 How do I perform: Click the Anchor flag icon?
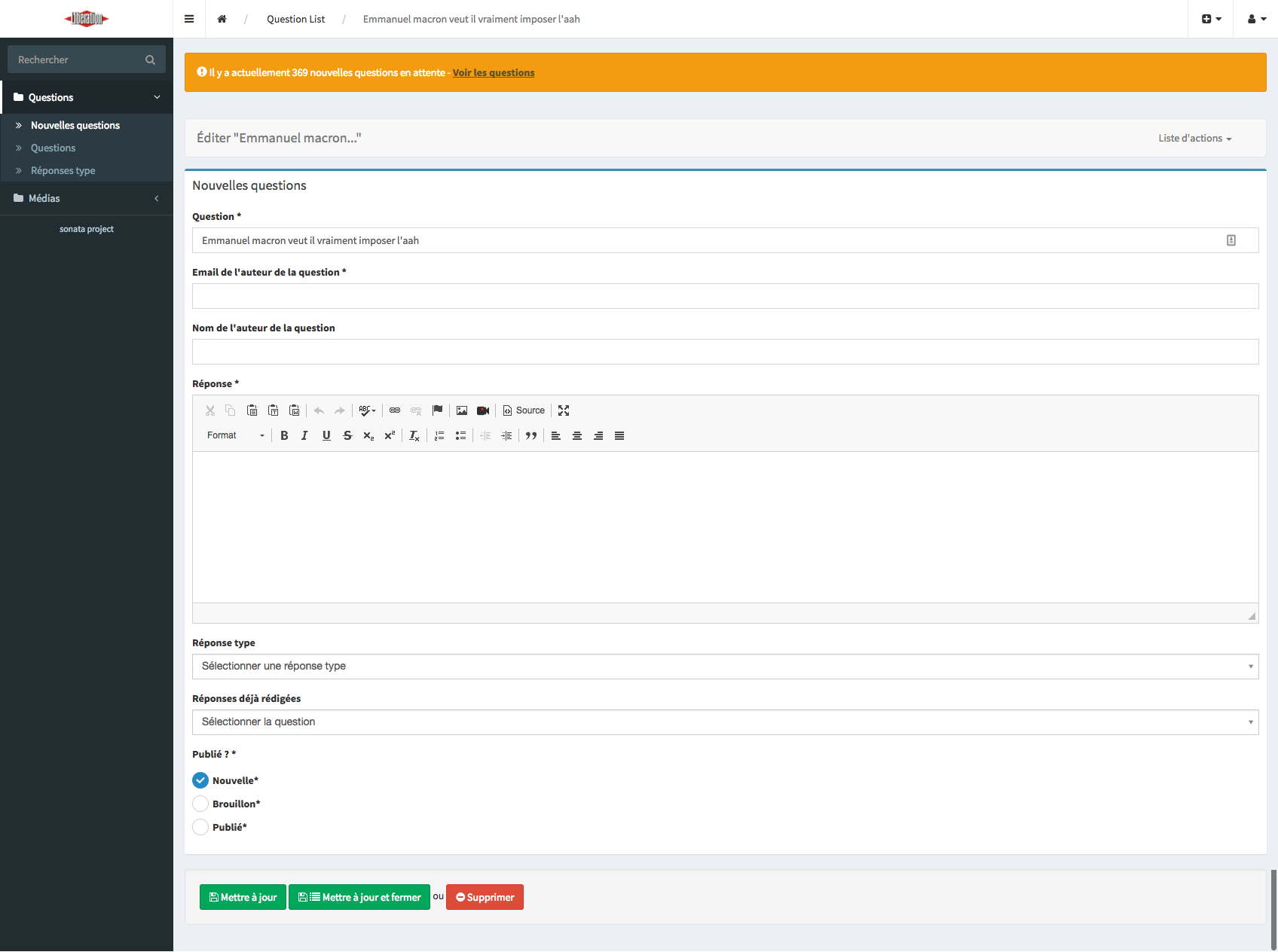coord(437,410)
